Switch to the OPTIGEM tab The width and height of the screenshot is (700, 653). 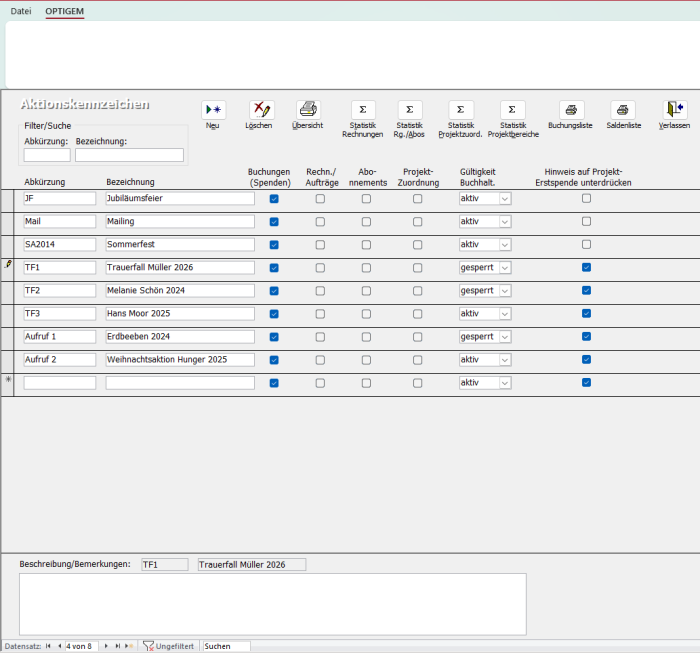[65, 11]
